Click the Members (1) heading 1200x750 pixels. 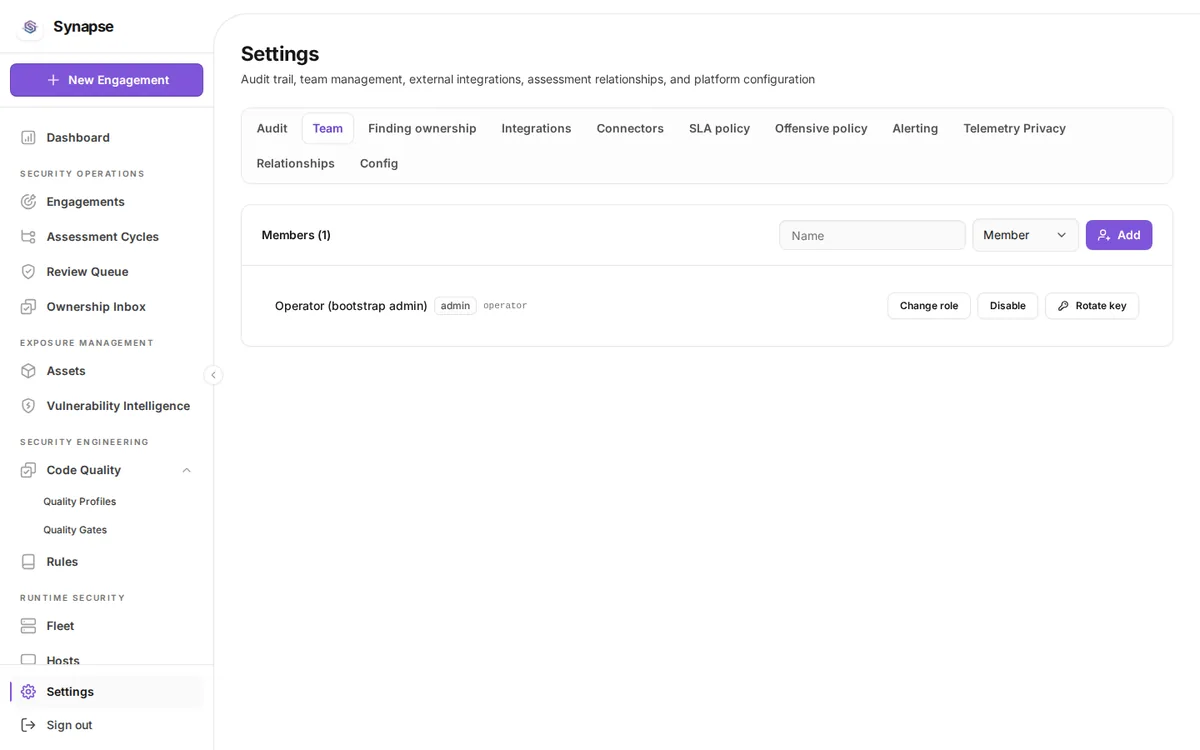296,235
